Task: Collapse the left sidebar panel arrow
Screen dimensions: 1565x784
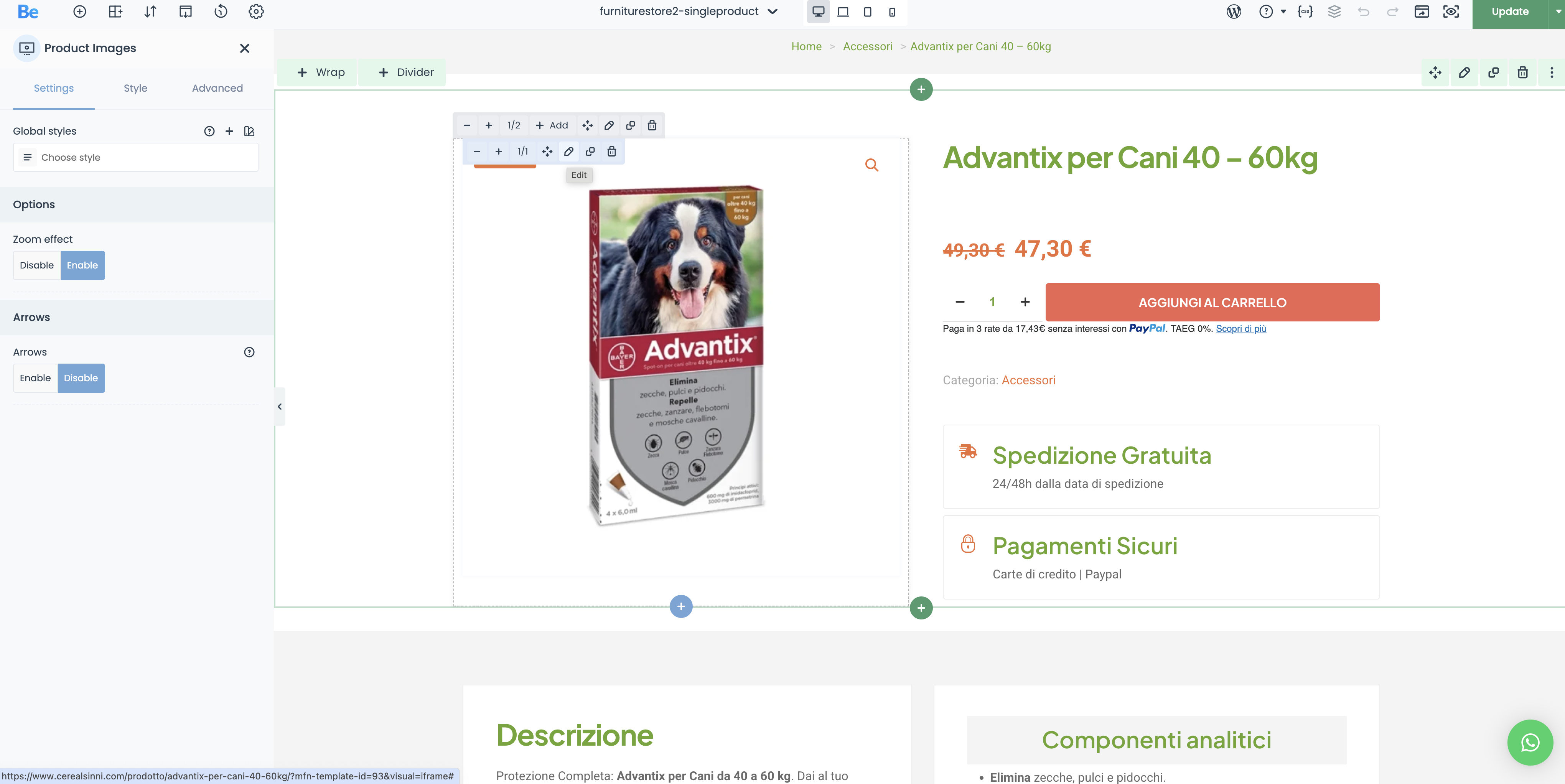Action: 280,406
